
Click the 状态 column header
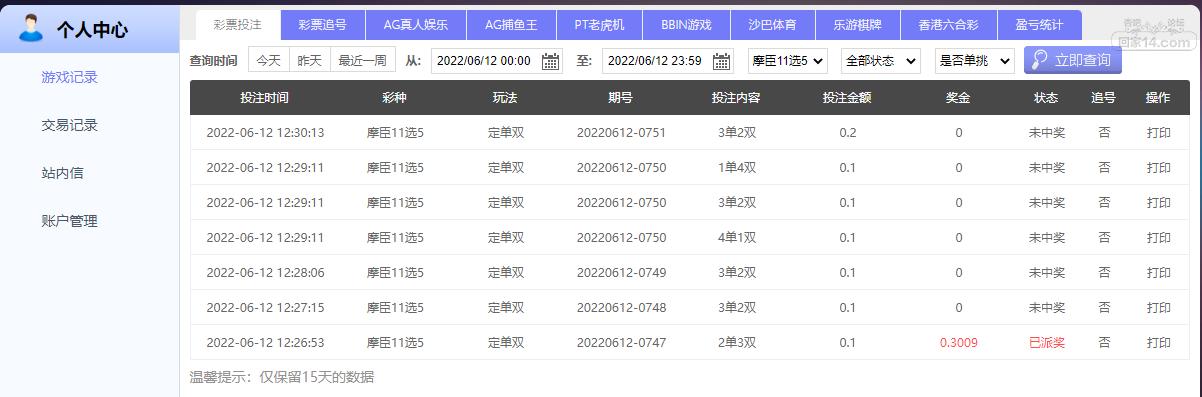1046,97
